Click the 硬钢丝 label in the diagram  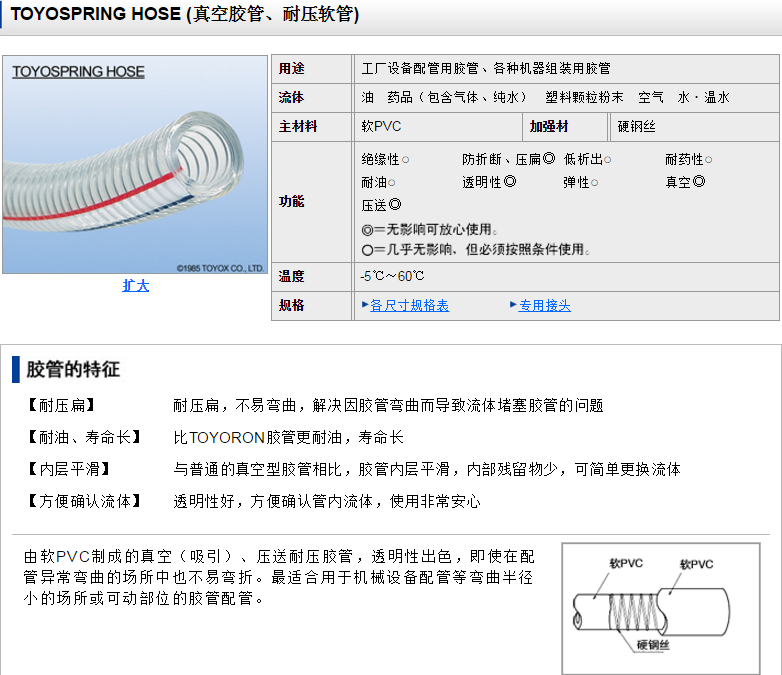[653, 645]
